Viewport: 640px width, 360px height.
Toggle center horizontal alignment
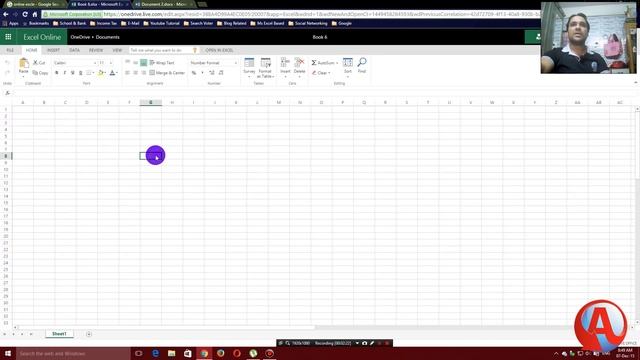coord(136,73)
